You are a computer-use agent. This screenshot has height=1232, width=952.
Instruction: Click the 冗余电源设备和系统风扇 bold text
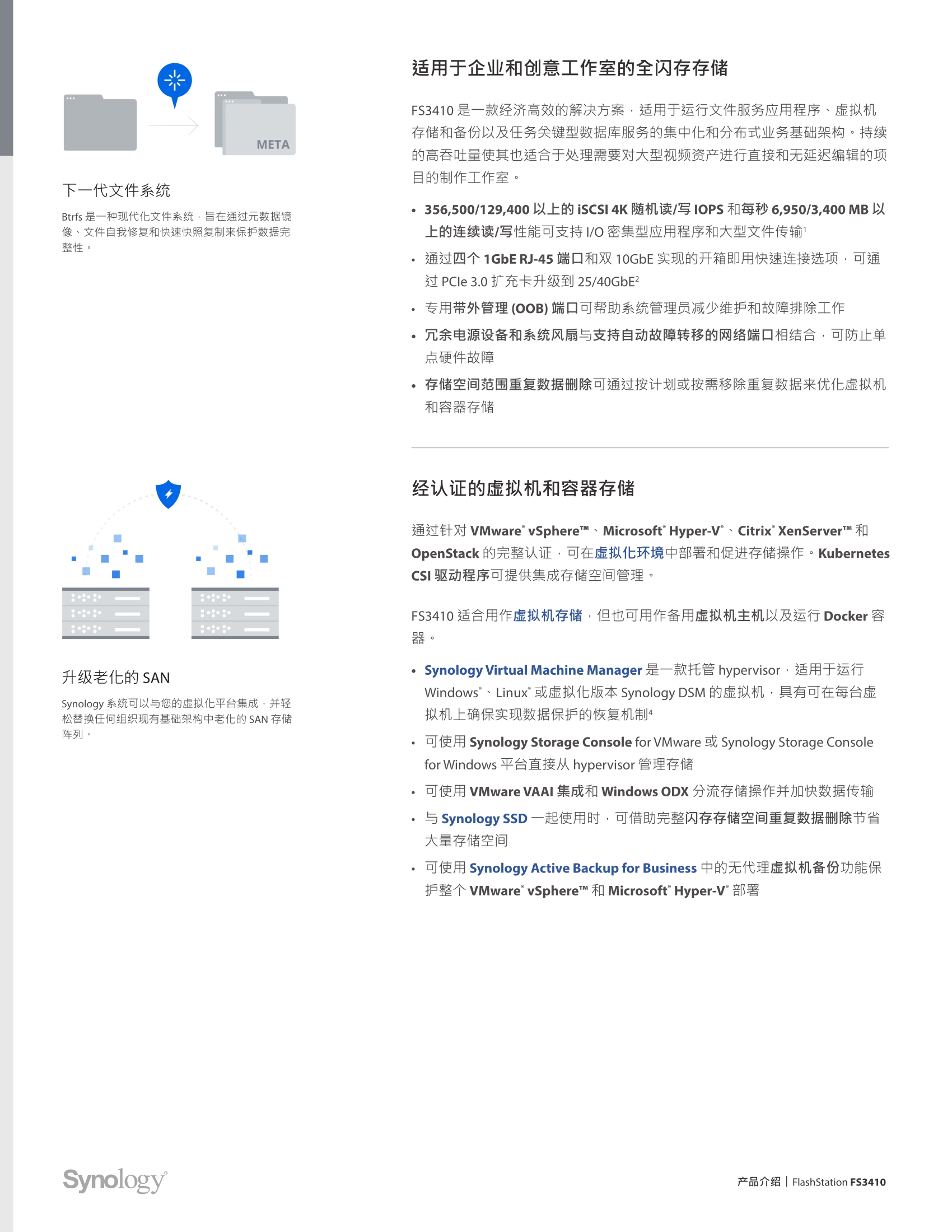501,335
